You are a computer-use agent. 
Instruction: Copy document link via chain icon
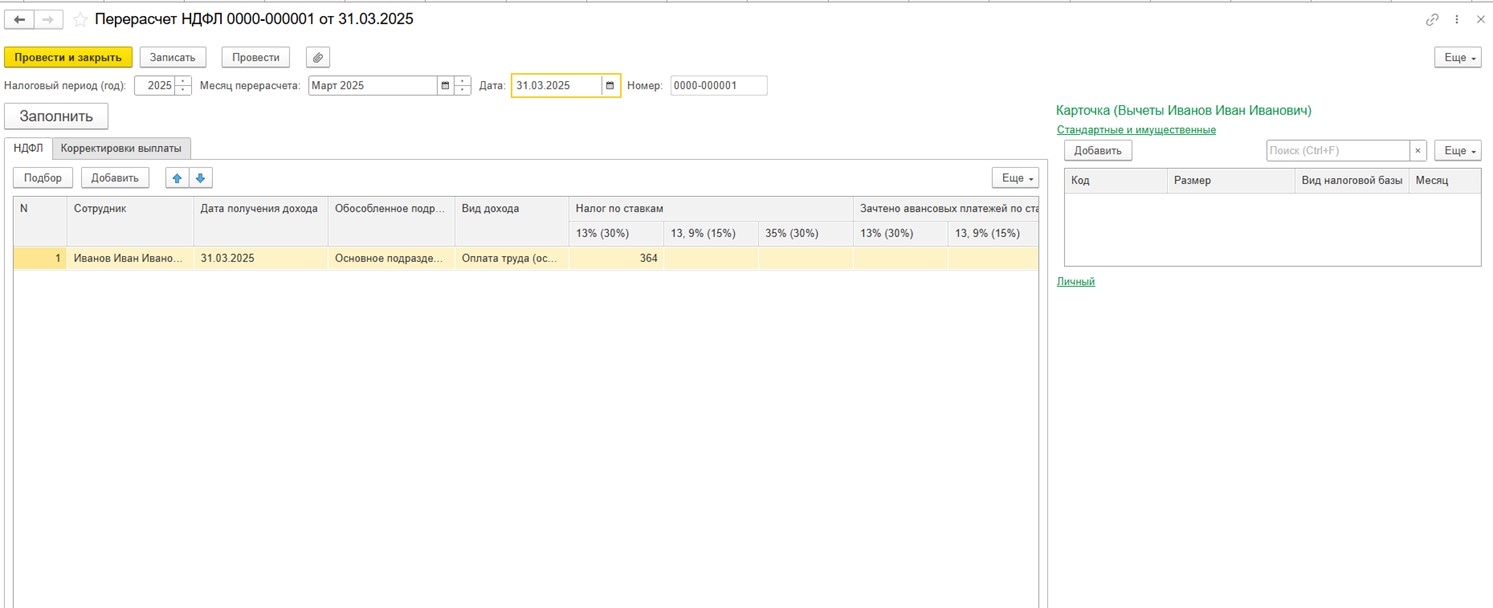point(1432,20)
